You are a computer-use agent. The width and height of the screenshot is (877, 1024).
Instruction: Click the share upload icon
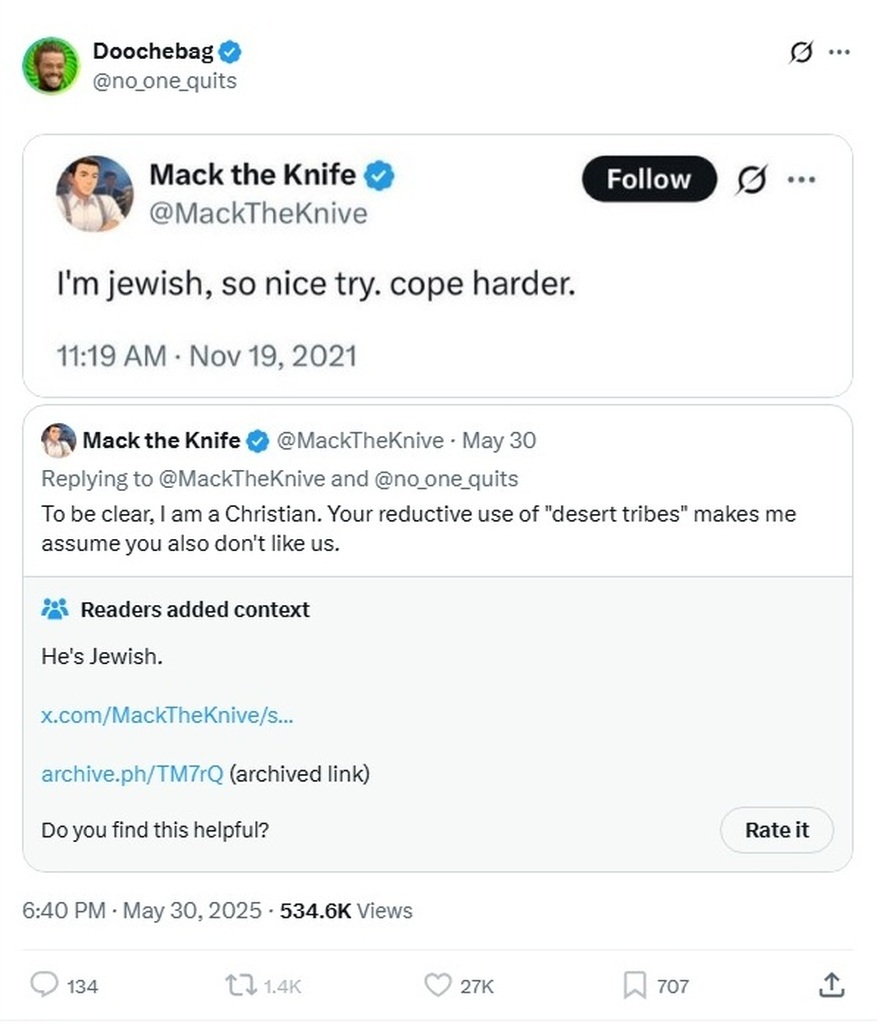click(830, 985)
